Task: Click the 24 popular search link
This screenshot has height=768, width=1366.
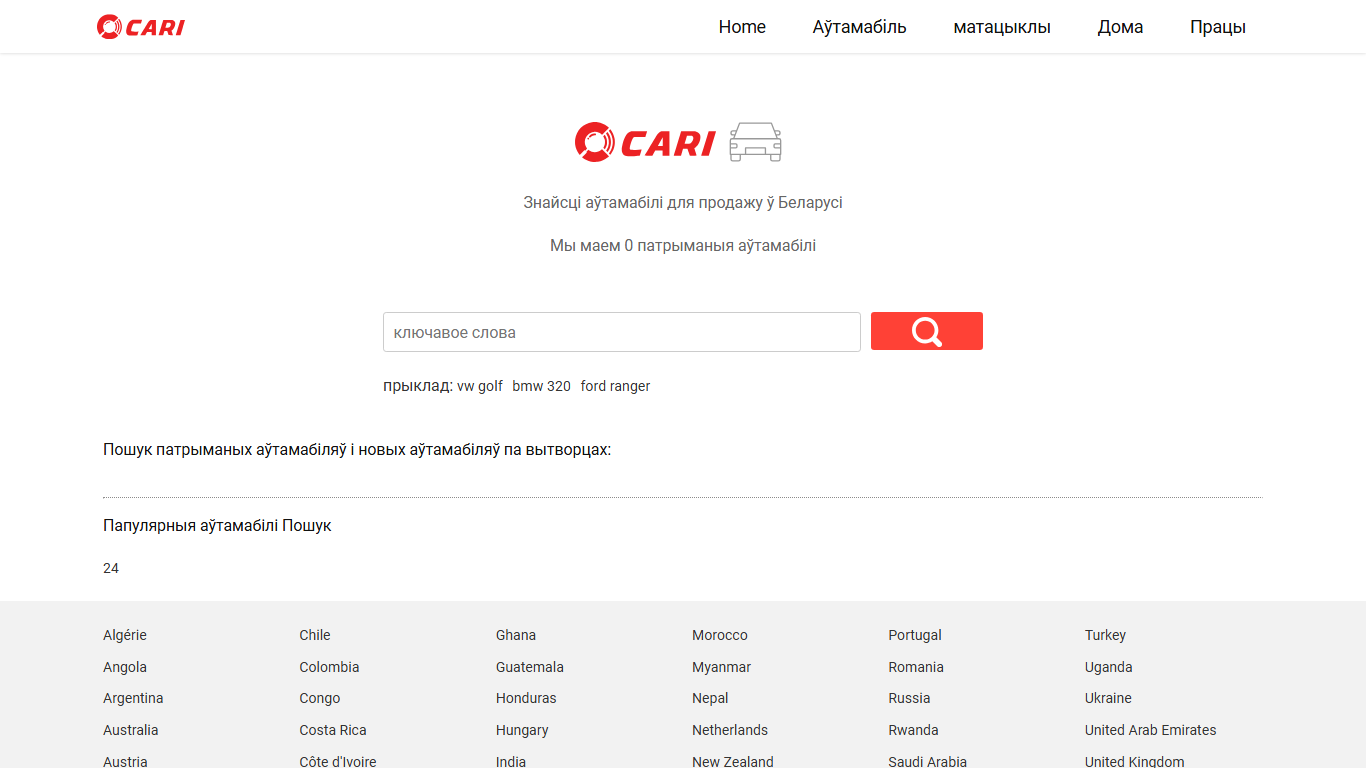Action: point(111,568)
